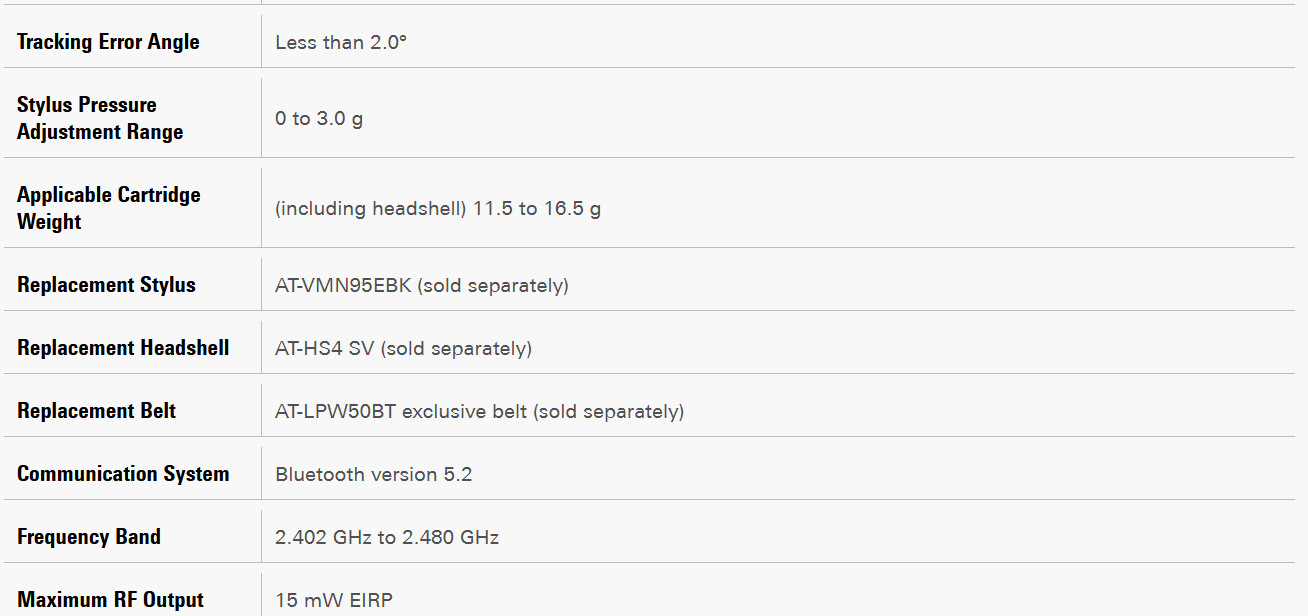Click the Communication System label
Image resolution: width=1308 pixels, height=616 pixels.
[123, 474]
